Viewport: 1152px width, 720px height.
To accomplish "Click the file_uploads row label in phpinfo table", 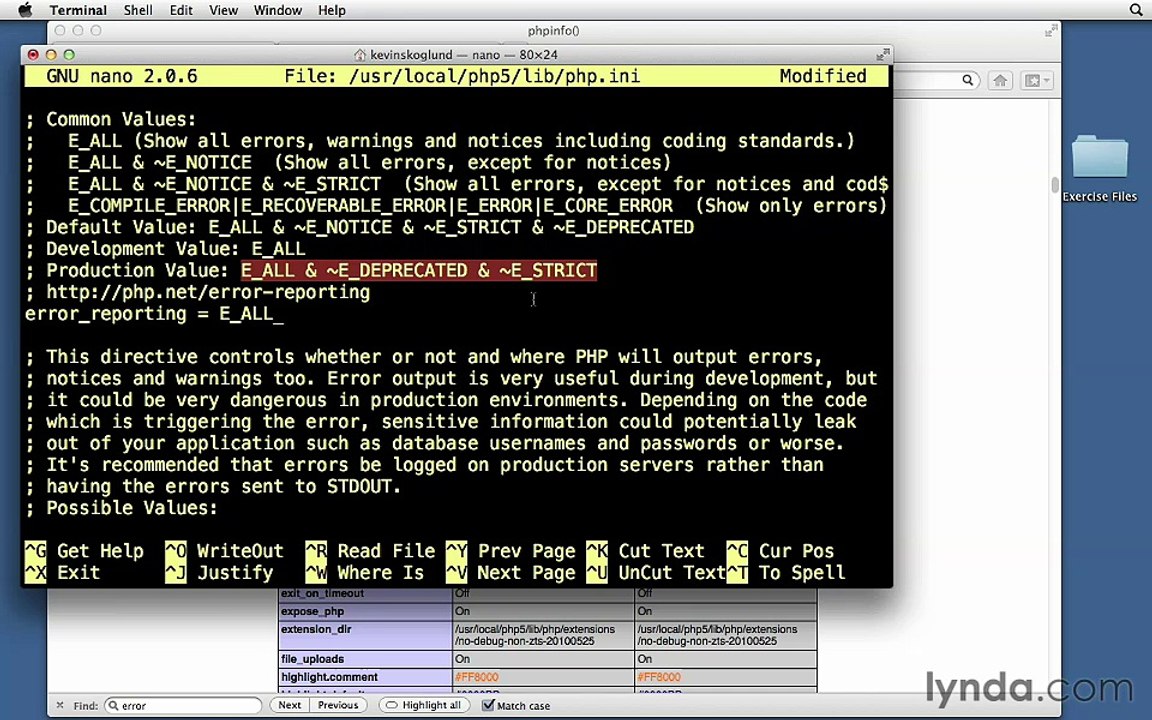I will (x=312, y=659).
